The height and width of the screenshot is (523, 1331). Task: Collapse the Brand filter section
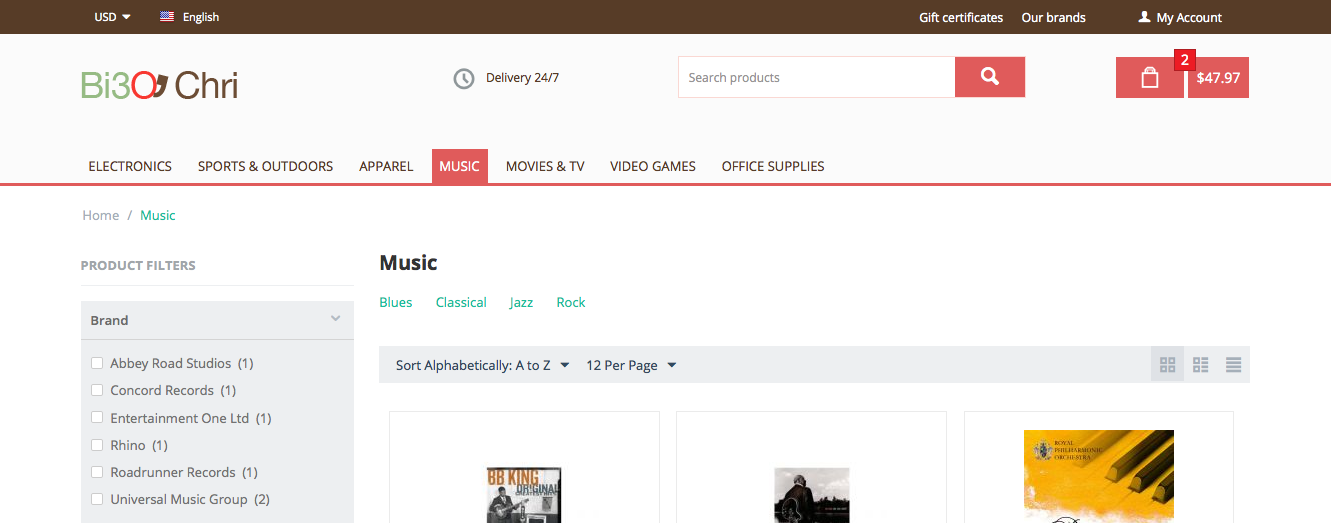[335, 320]
